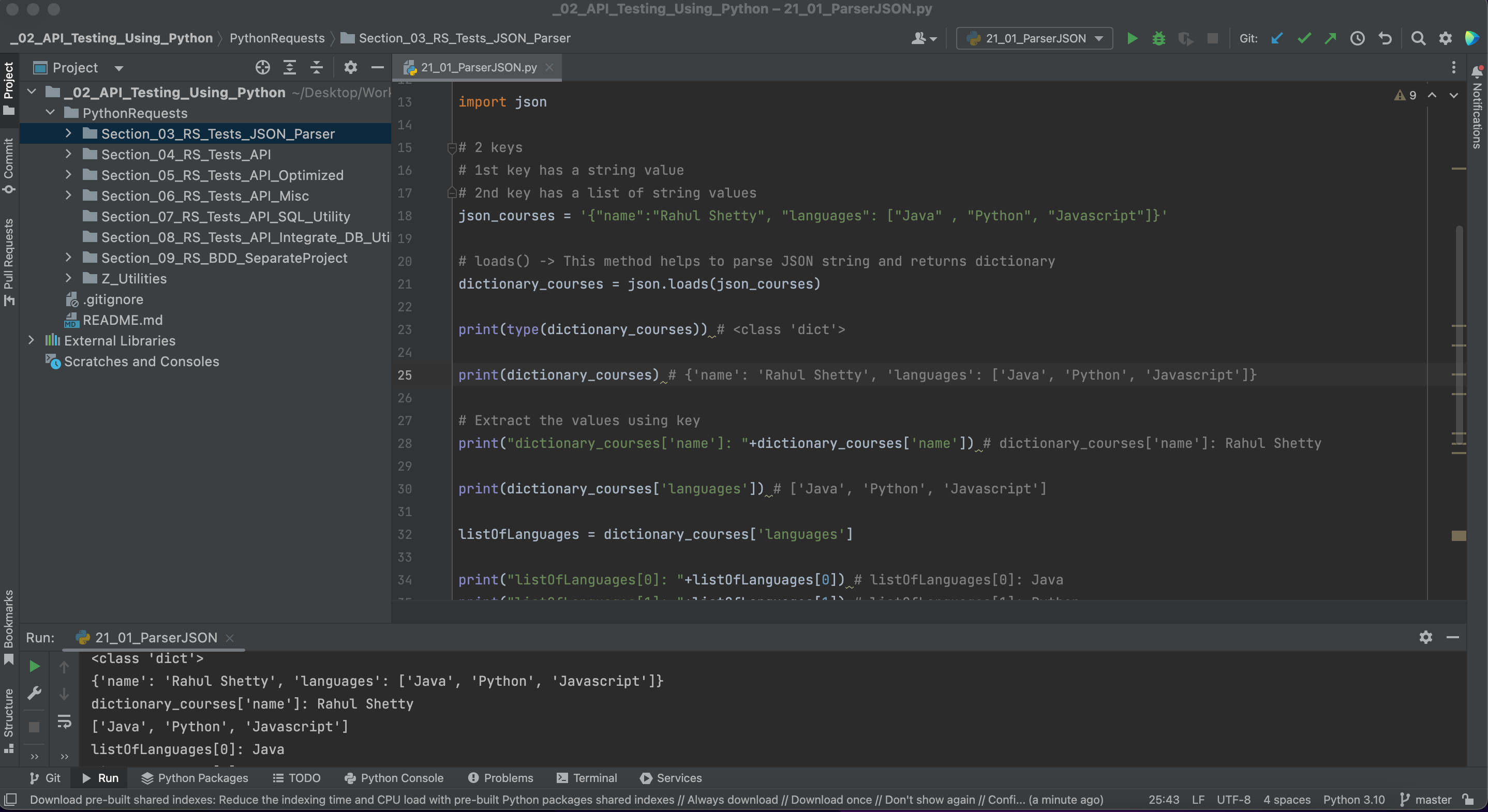Image resolution: width=1488 pixels, height=812 pixels.
Task: Open Python Packages tool window
Action: pos(195,778)
